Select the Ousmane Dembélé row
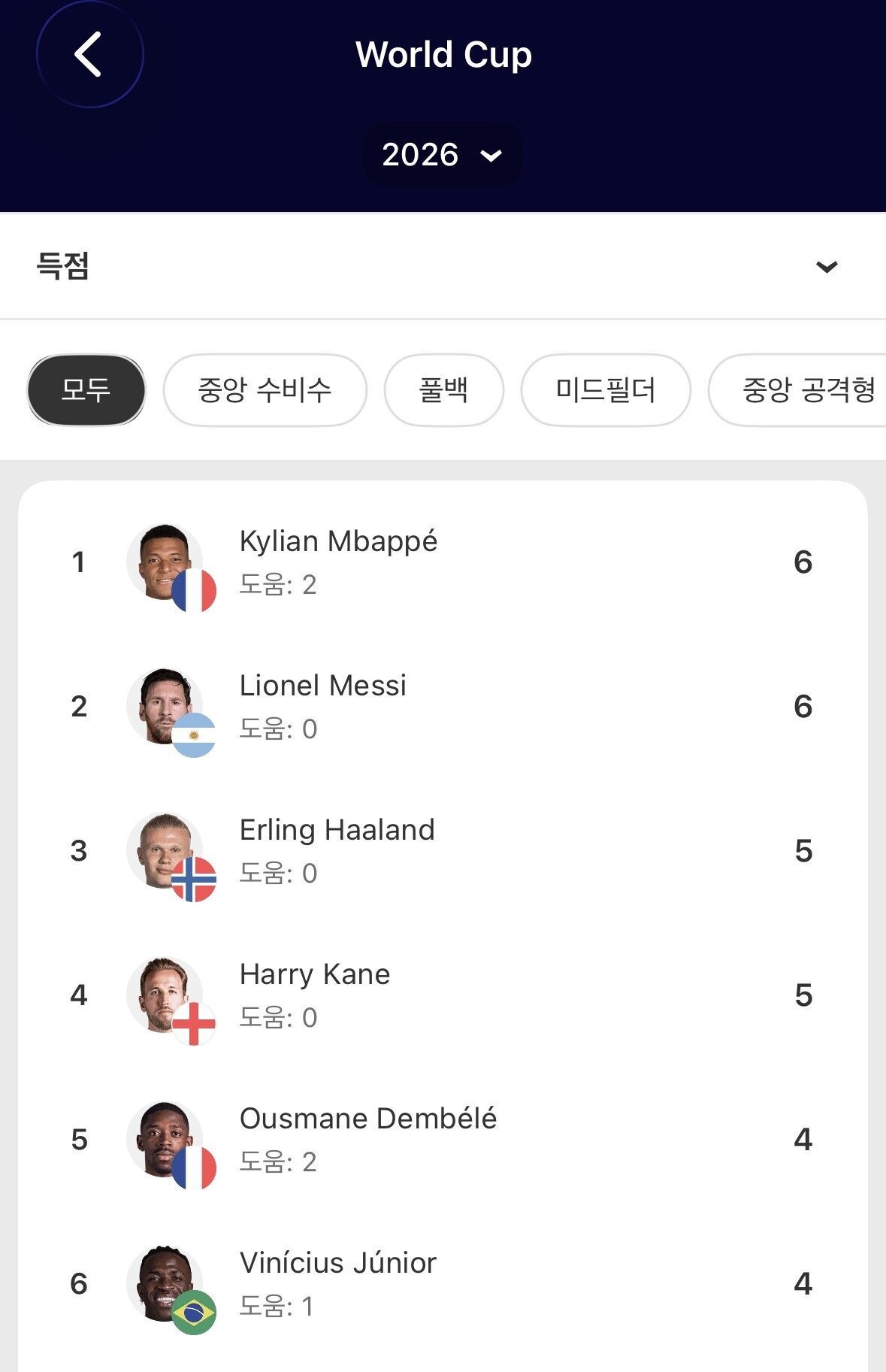This screenshot has width=886, height=1372. coord(443,1140)
